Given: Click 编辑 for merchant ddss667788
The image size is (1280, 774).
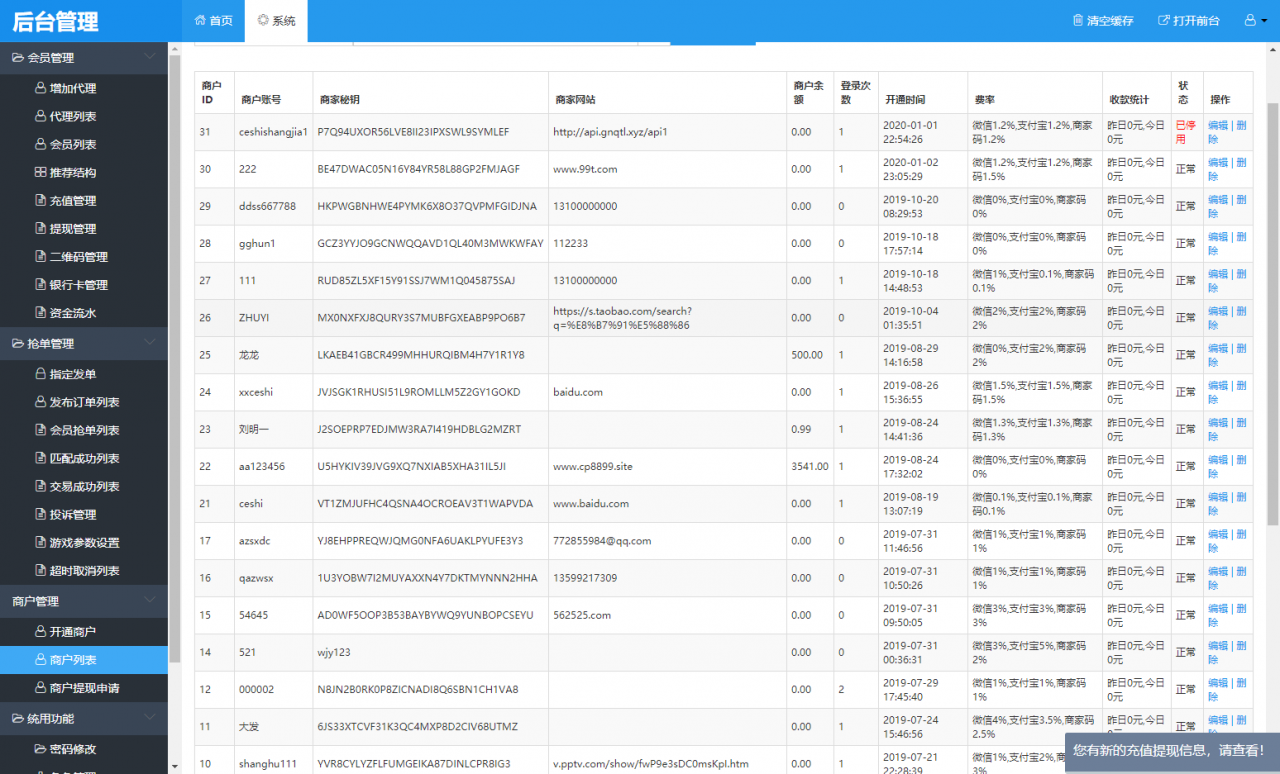Looking at the screenshot, I should [1218, 199].
